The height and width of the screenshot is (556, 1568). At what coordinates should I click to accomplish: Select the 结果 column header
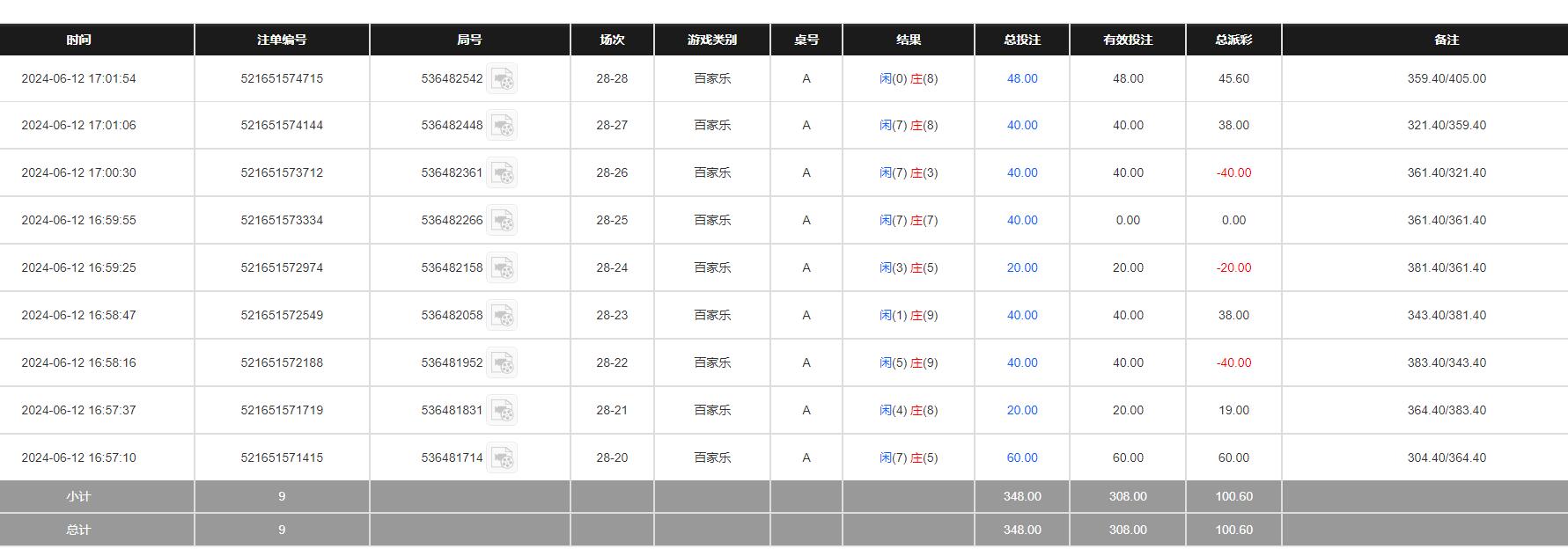(909, 40)
